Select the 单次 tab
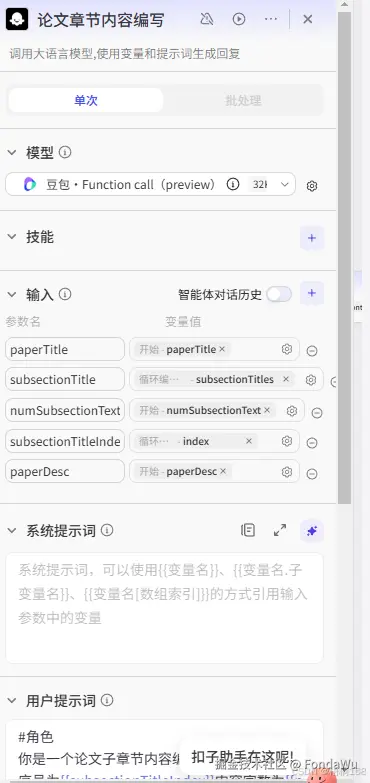Viewport: 370px width, 783px height. [86, 100]
